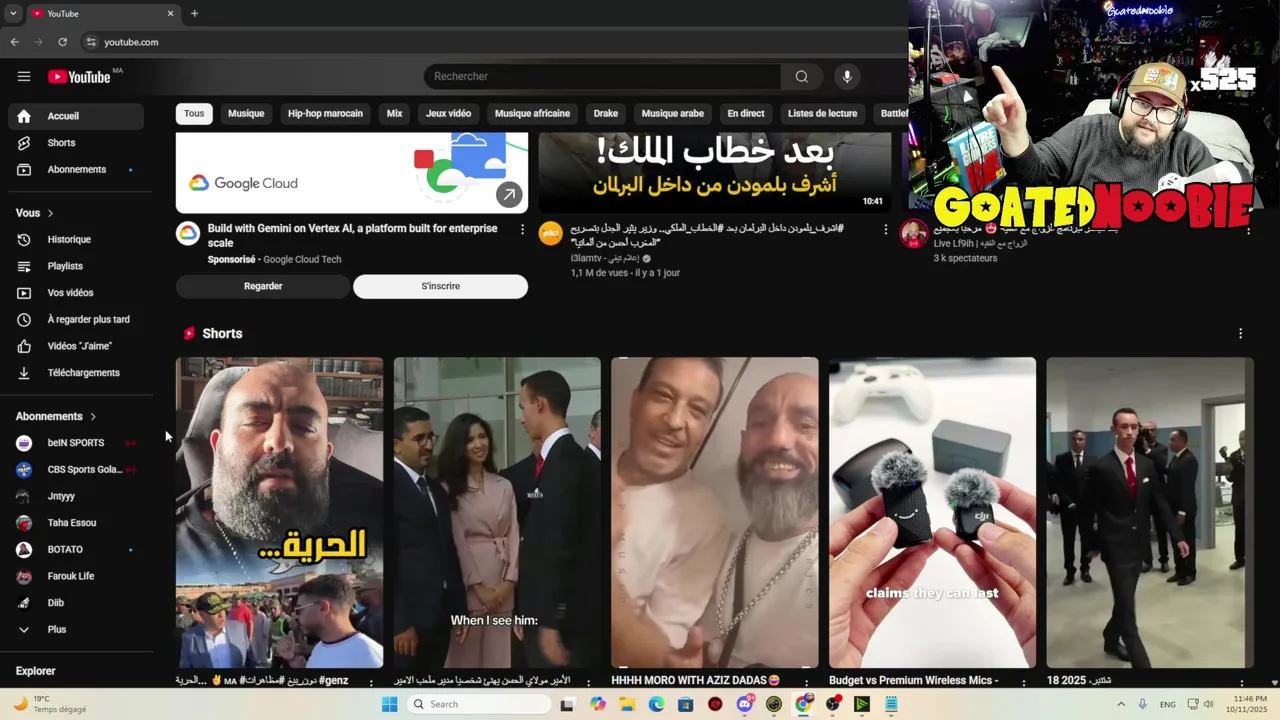Open Shorts from the sidebar
The height and width of the screenshot is (720, 1280).
click(76, 143)
